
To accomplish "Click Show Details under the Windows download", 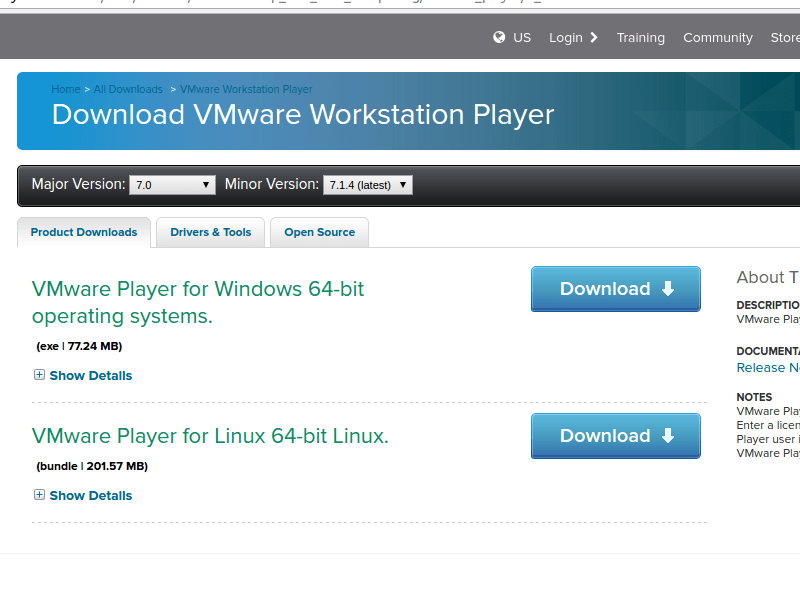I will click(x=91, y=376).
